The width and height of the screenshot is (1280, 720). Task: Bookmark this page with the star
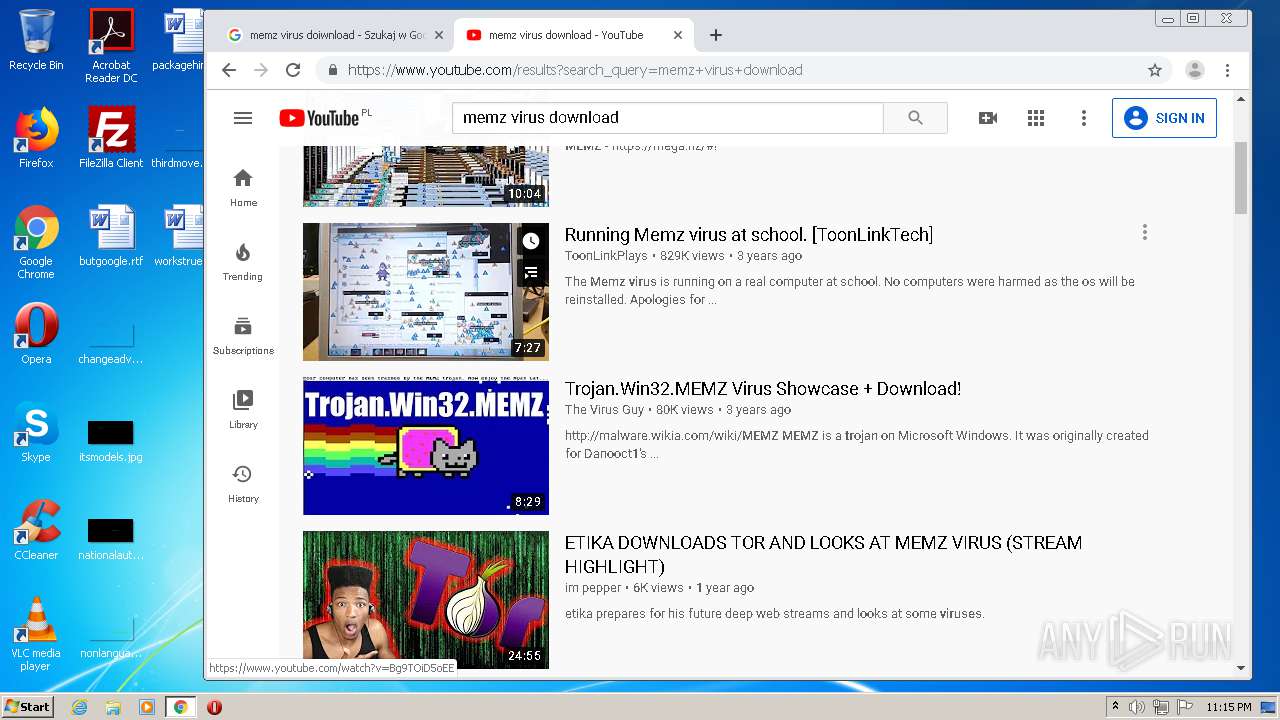click(x=1155, y=70)
